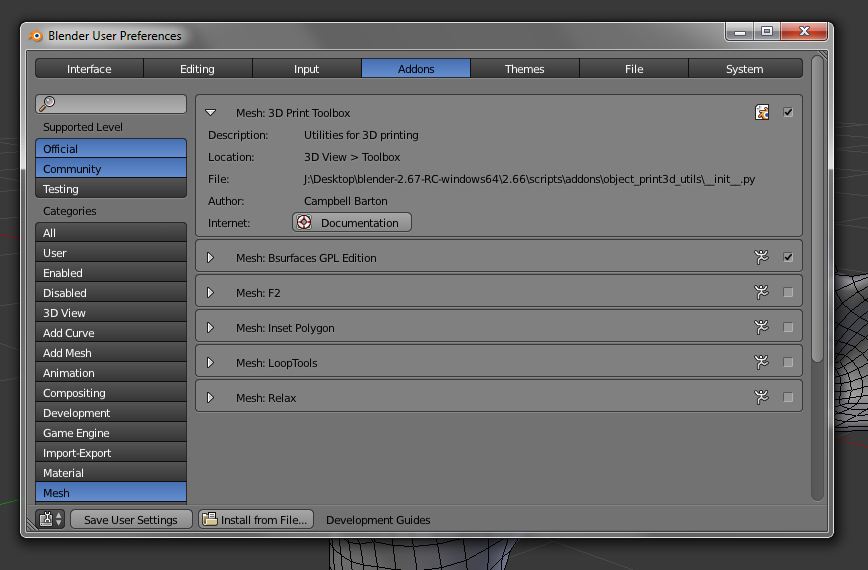The width and height of the screenshot is (868, 570).
Task: Click the Blender logo in the title bar
Action: (x=36, y=36)
